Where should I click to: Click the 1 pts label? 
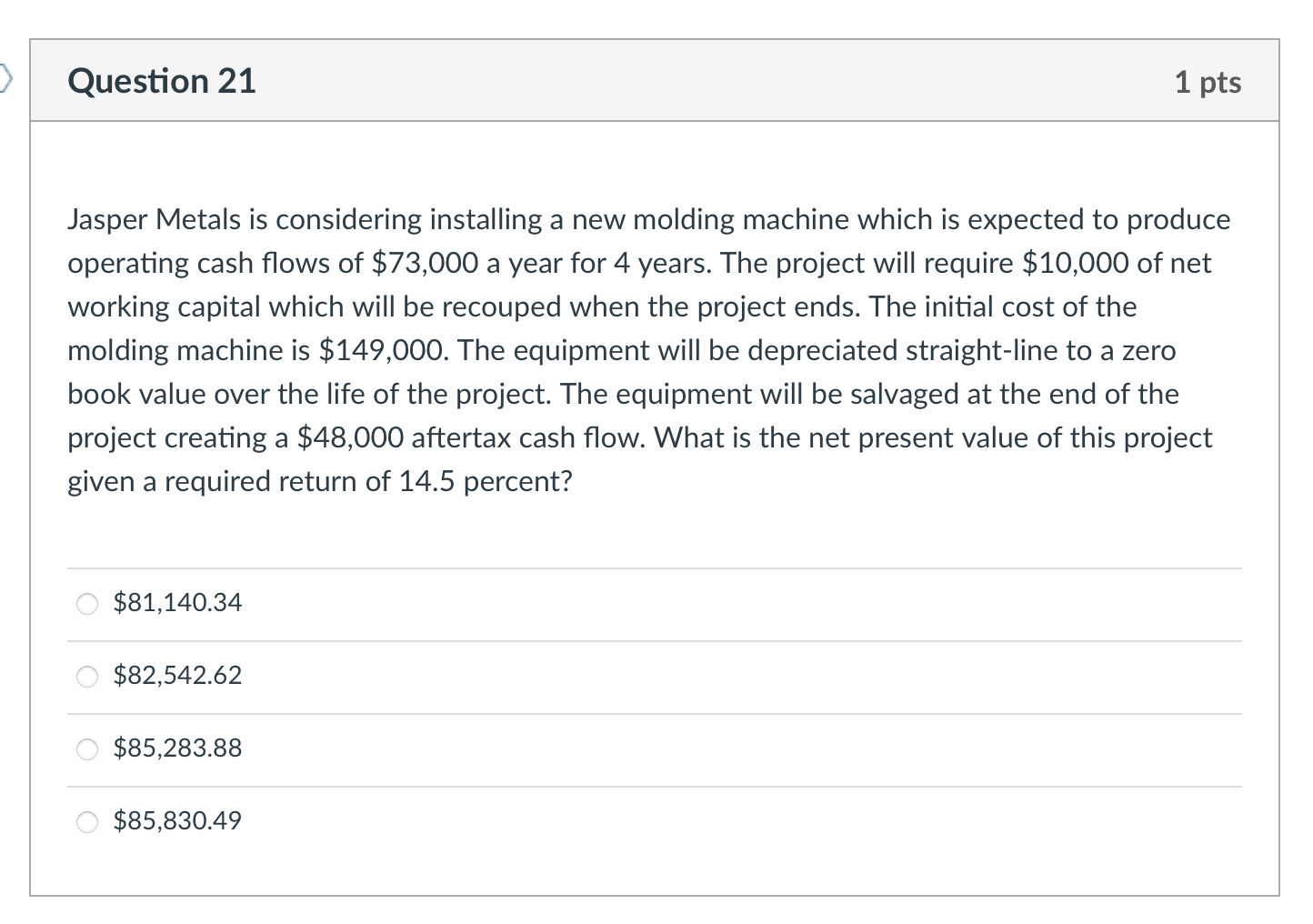click(1208, 82)
